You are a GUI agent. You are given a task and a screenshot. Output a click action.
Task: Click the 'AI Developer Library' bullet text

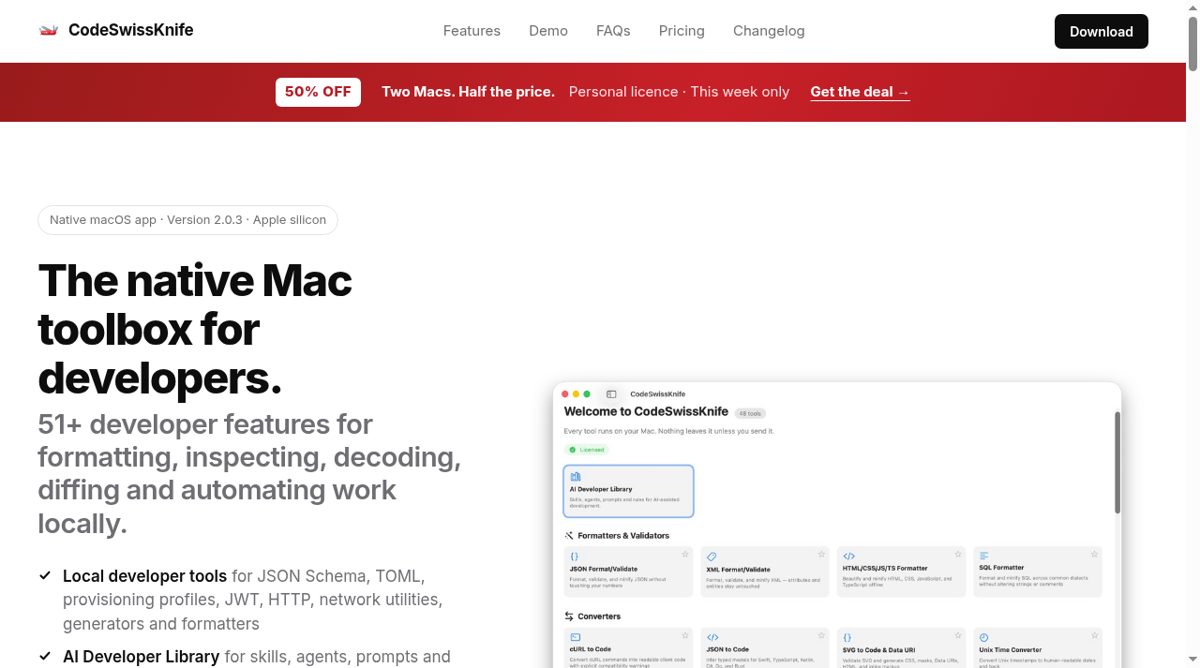tap(141, 657)
